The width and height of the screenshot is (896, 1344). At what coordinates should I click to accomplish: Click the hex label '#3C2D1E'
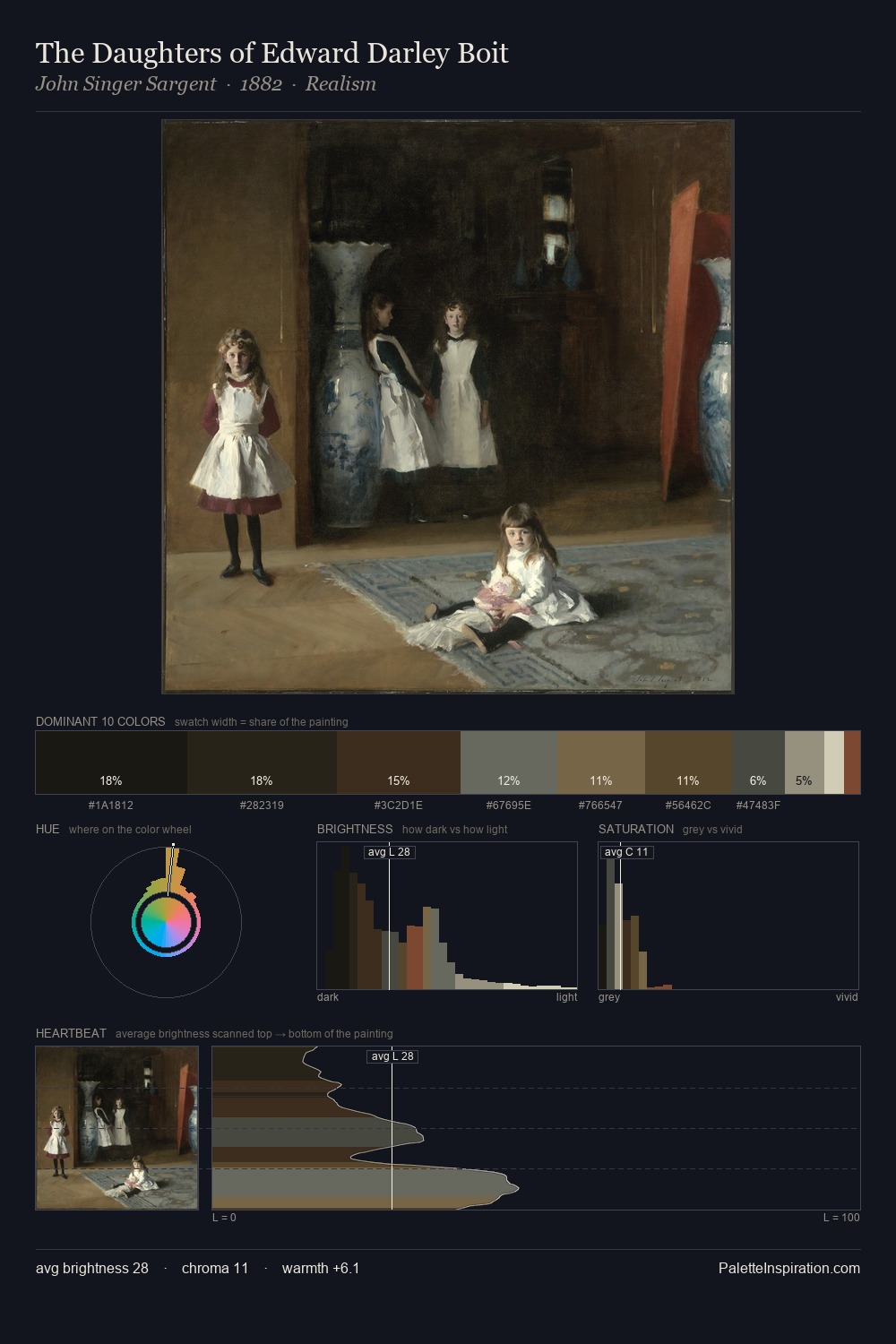tap(399, 806)
